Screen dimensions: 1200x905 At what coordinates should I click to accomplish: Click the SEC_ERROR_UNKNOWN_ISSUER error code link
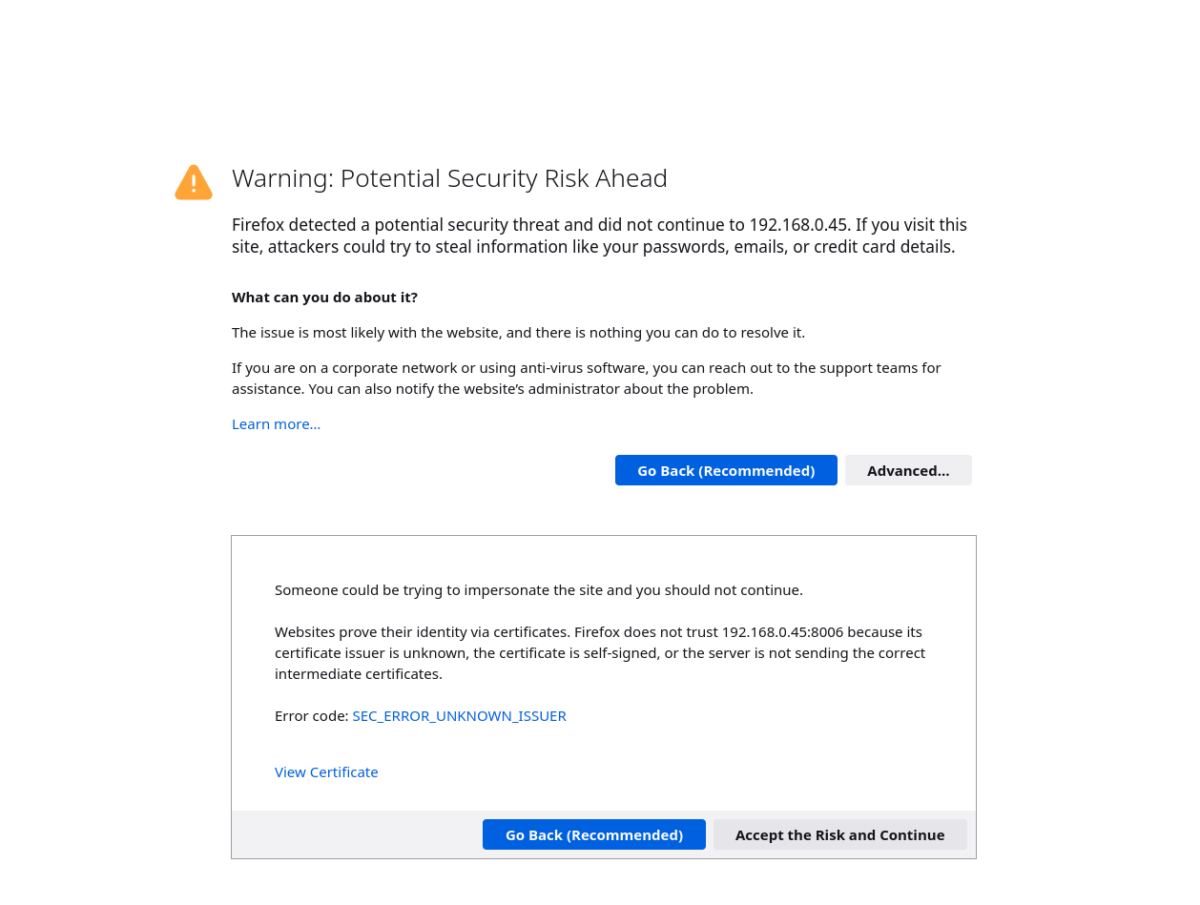pos(459,715)
